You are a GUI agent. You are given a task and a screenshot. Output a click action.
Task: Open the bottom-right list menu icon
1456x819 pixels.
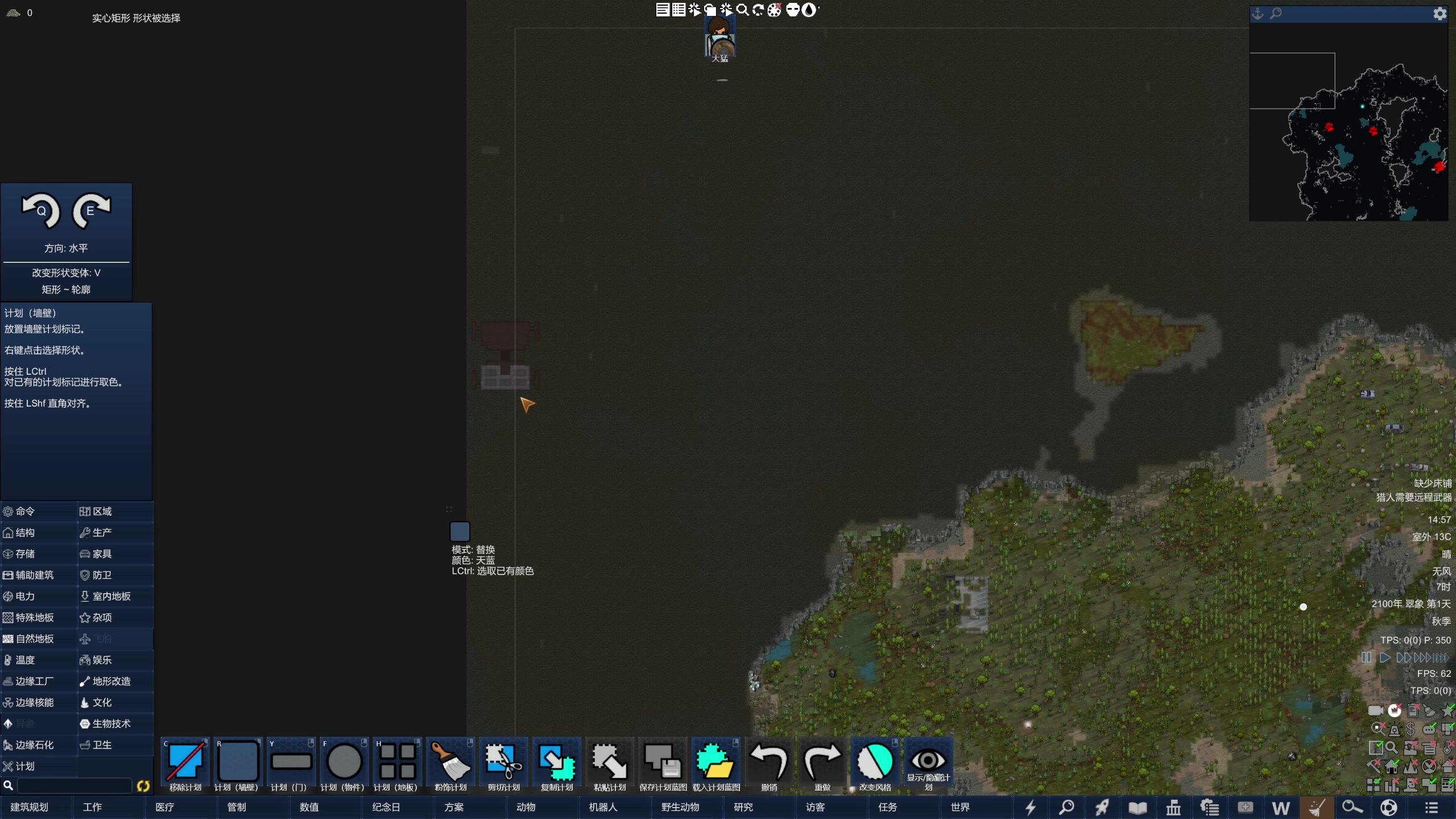1432,807
